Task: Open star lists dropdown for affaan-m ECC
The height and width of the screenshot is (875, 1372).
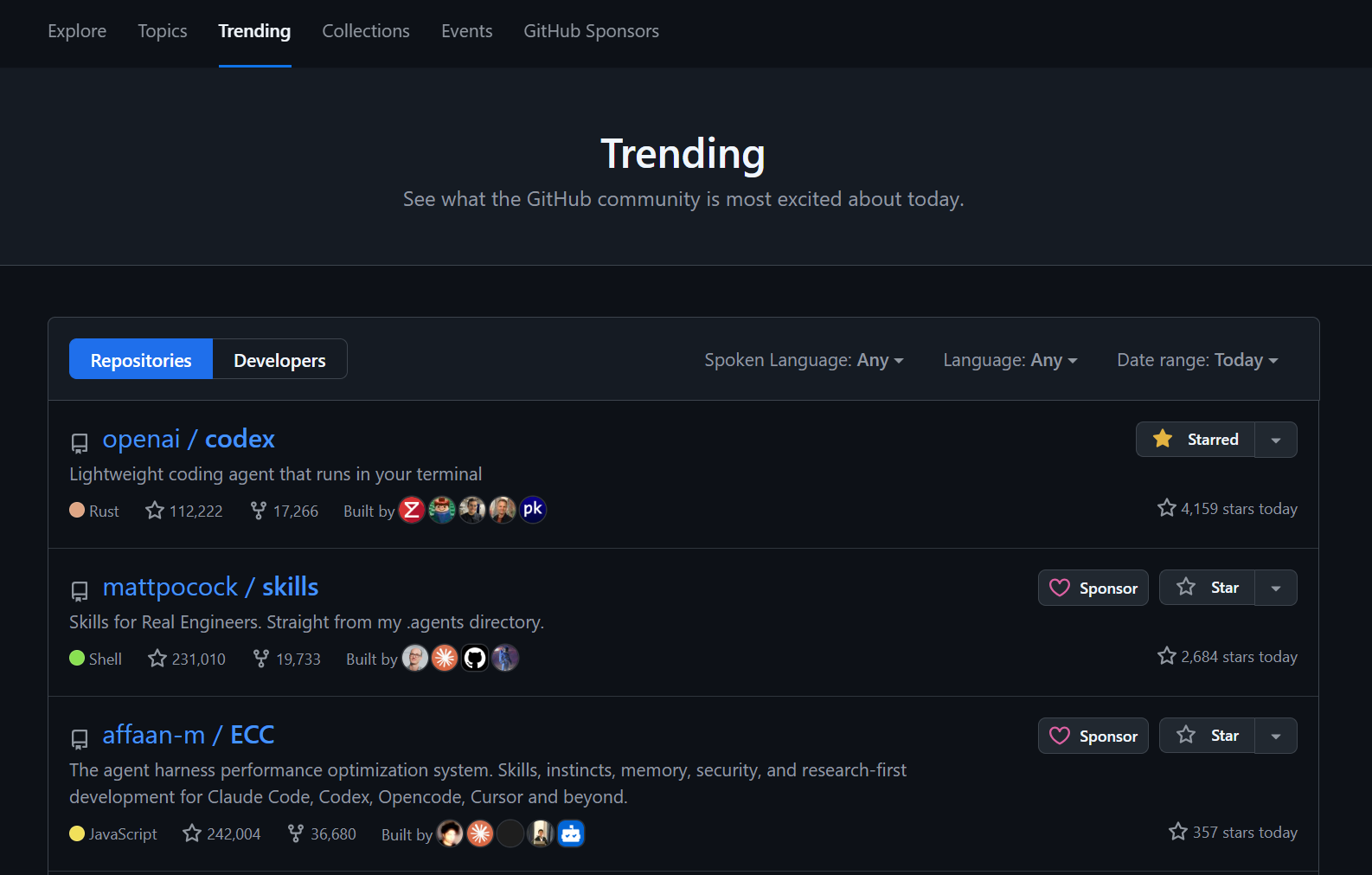Action: click(1276, 736)
